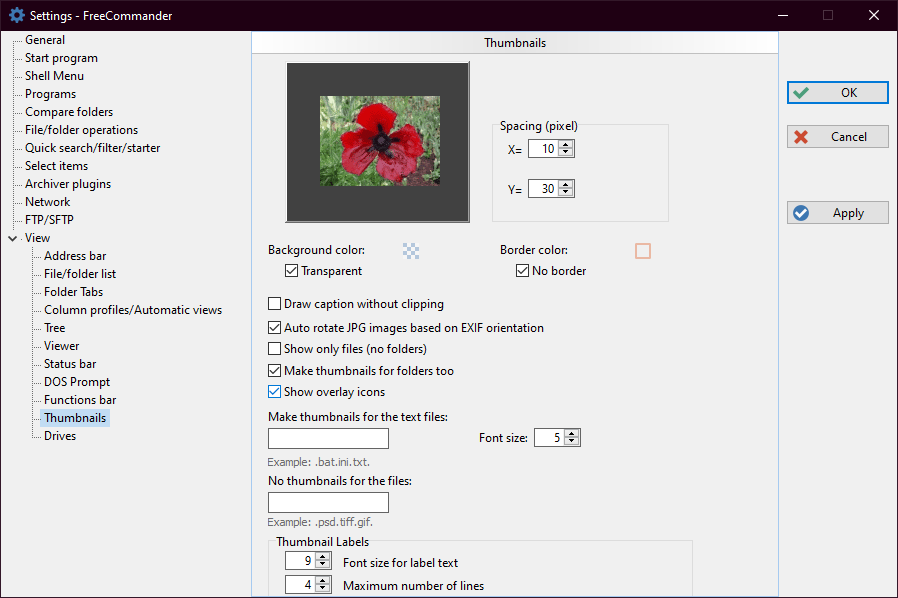Increase the text file Font size
The image size is (898, 598).
(x=572, y=434)
